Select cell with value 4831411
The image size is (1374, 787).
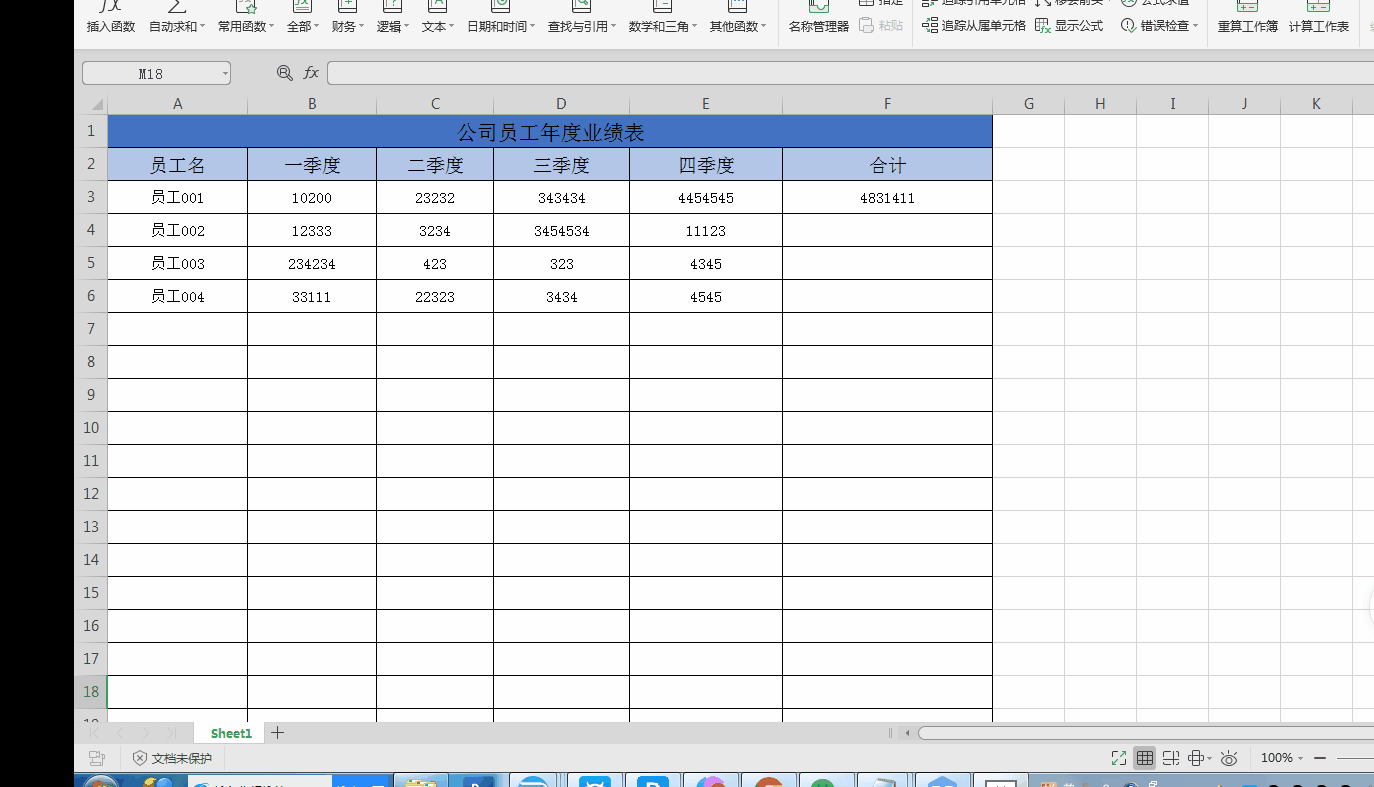[887, 198]
